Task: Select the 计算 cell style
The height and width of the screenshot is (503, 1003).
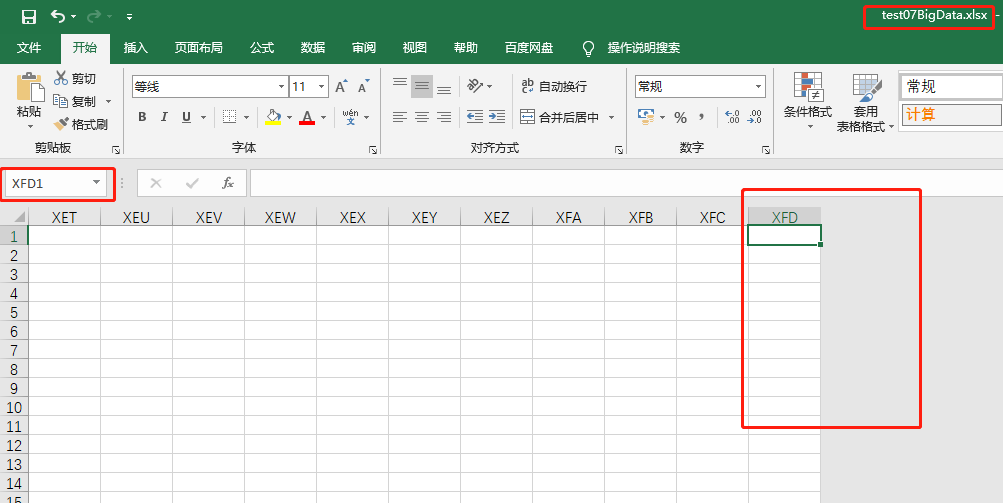Action: click(951, 115)
